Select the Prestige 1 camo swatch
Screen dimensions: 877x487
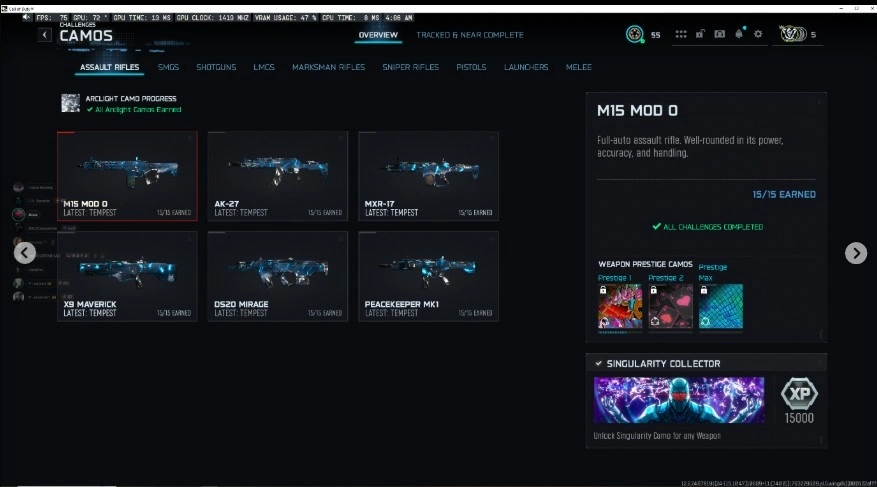pyautogui.click(x=620, y=306)
